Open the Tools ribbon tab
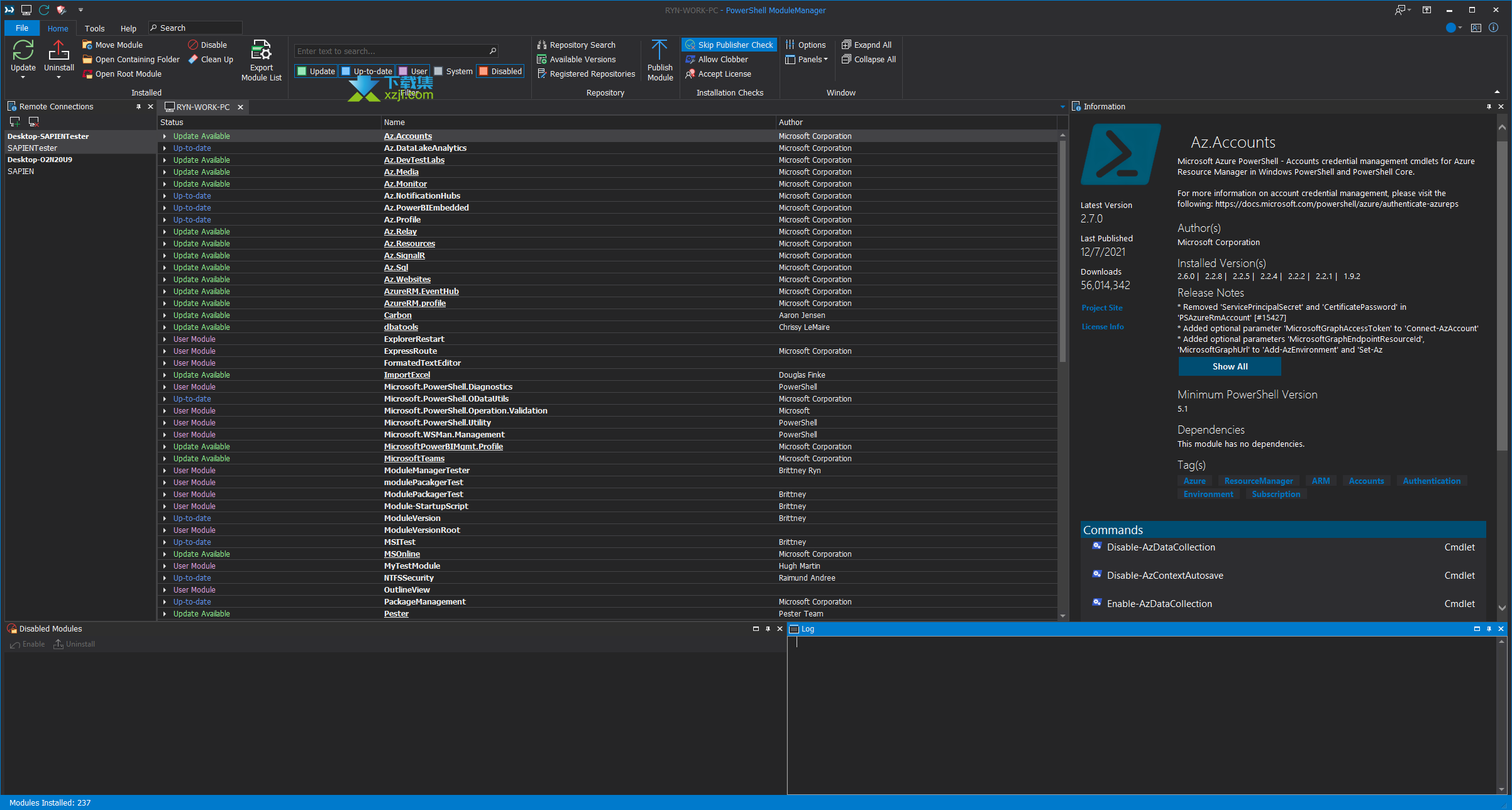This screenshot has width=1512, height=810. (x=94, y=28)
